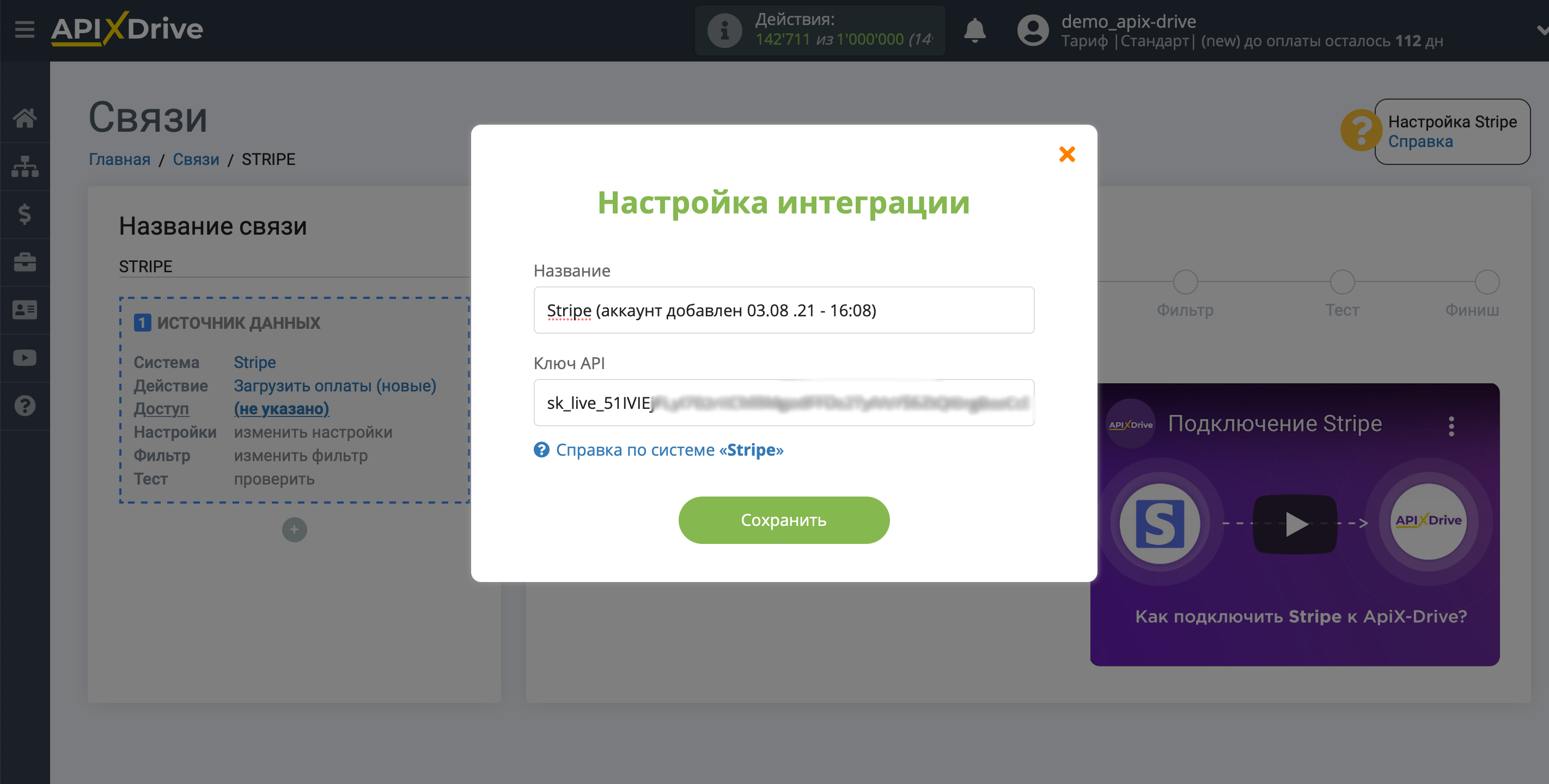
Task: Click the (не указано) access link
Action: tap(282, 409)
